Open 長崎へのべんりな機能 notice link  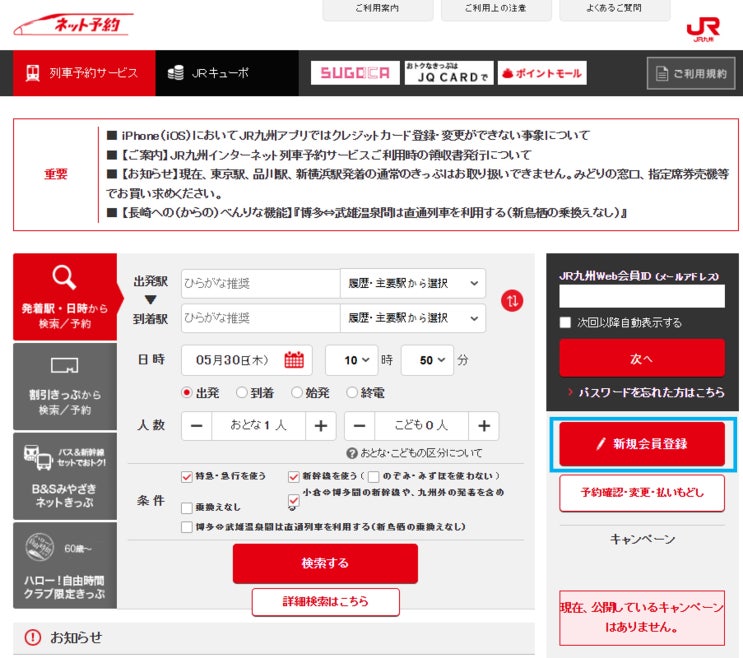[372, 213]
